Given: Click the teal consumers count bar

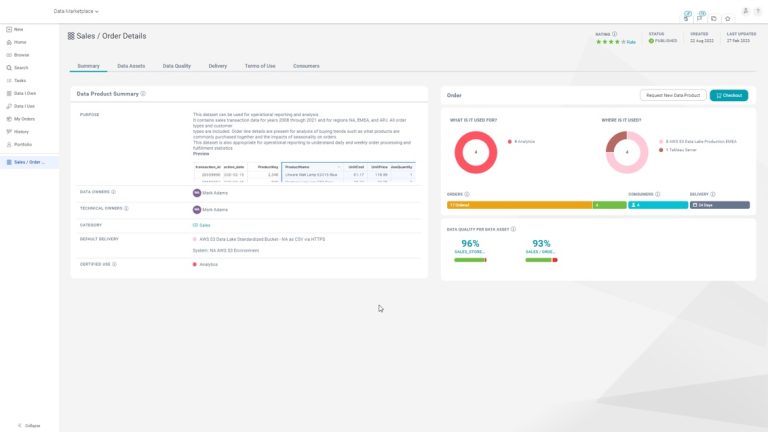Looking at the screenshot, I should pos(658,205).
